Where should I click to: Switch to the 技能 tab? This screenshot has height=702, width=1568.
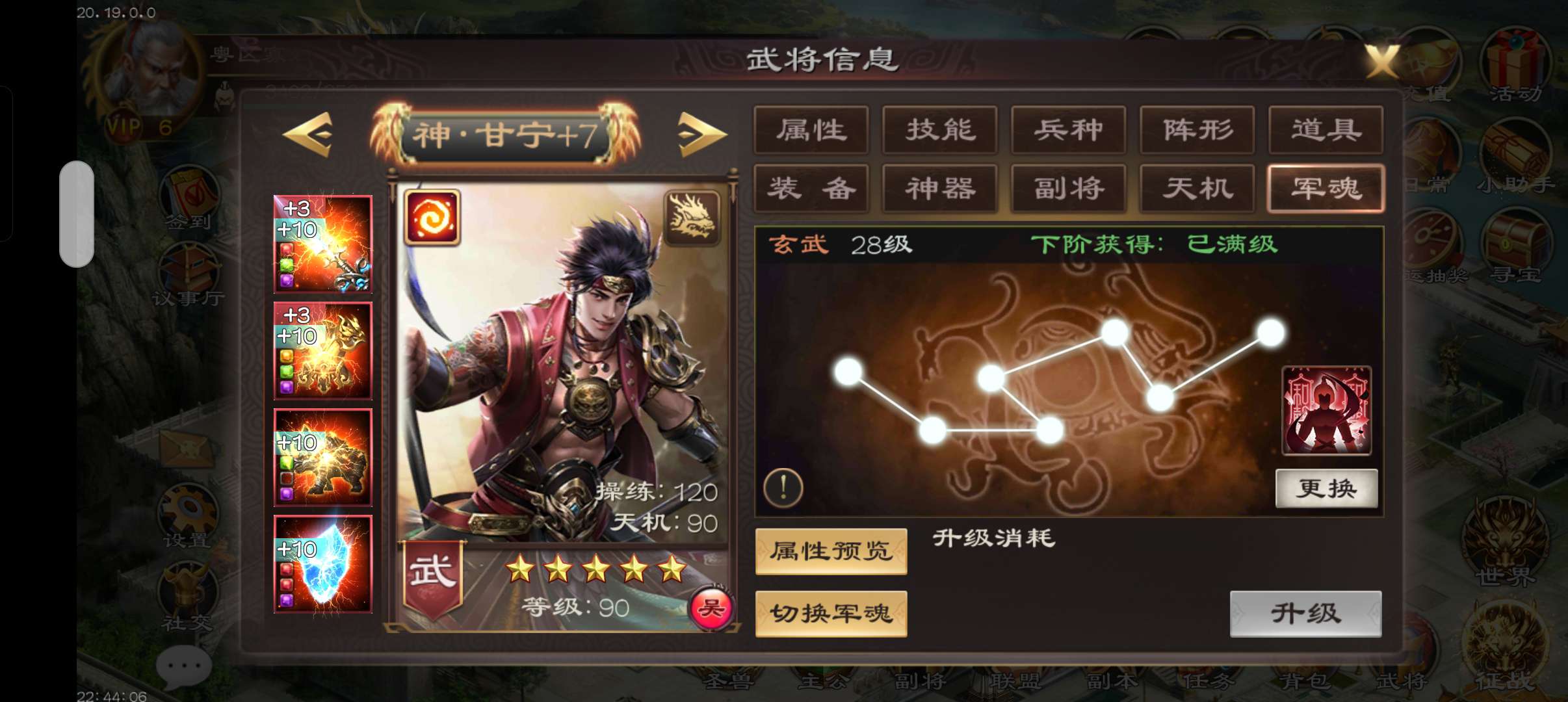(940, 130)
